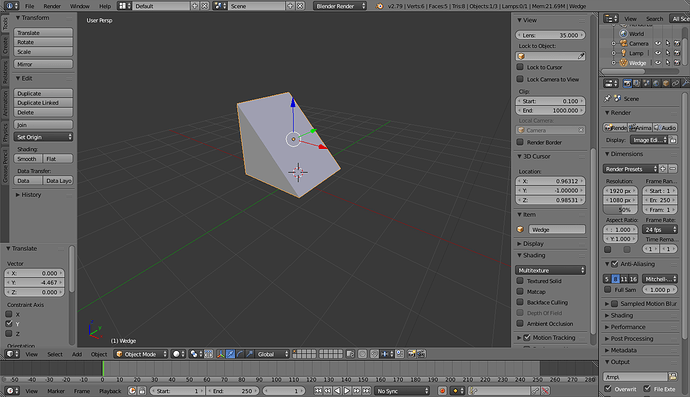Toggle Wedge selectability cursor icon

668,62
